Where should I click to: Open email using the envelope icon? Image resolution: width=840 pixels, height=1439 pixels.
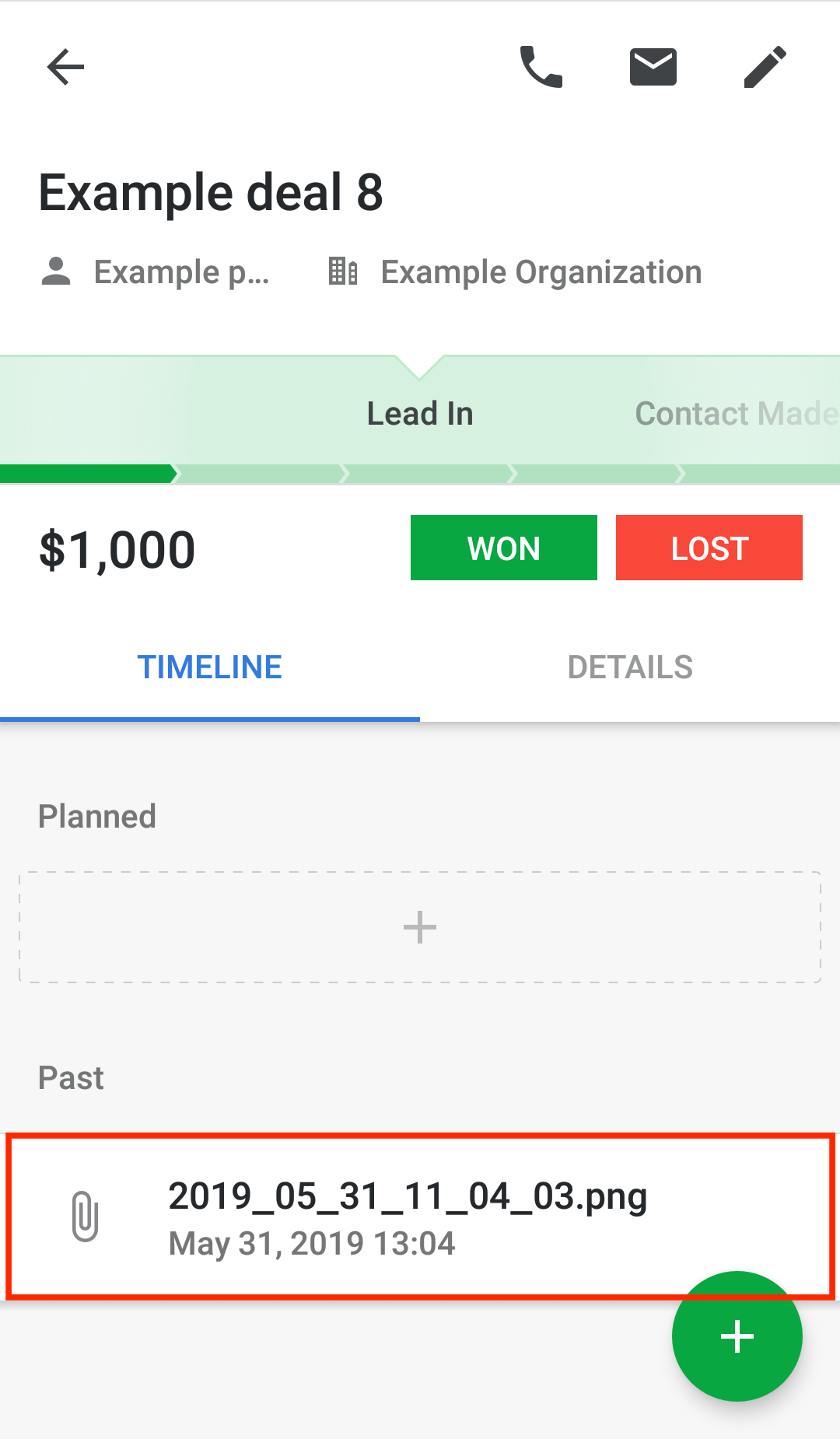(653, 67)
